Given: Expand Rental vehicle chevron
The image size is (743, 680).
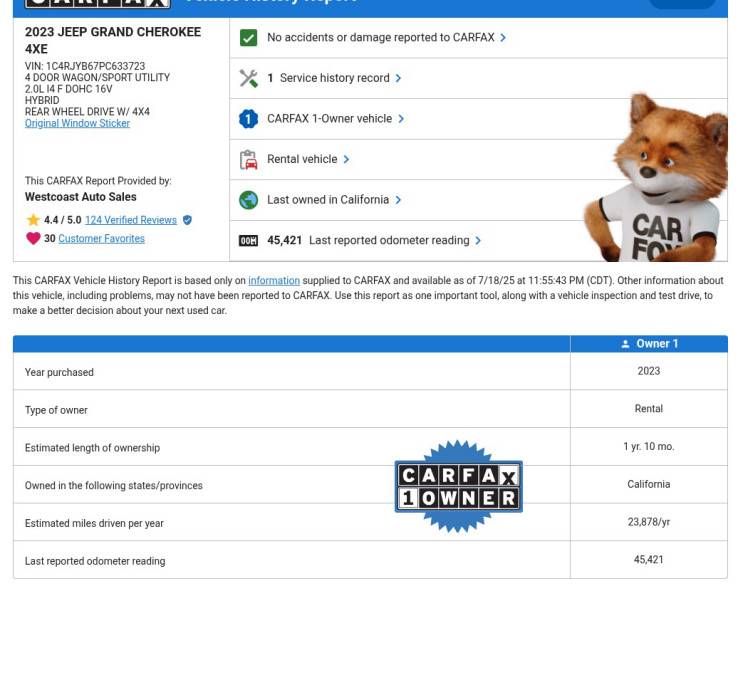Looking at the screenshot, I should pyautogui.click(x=346, y=159).
